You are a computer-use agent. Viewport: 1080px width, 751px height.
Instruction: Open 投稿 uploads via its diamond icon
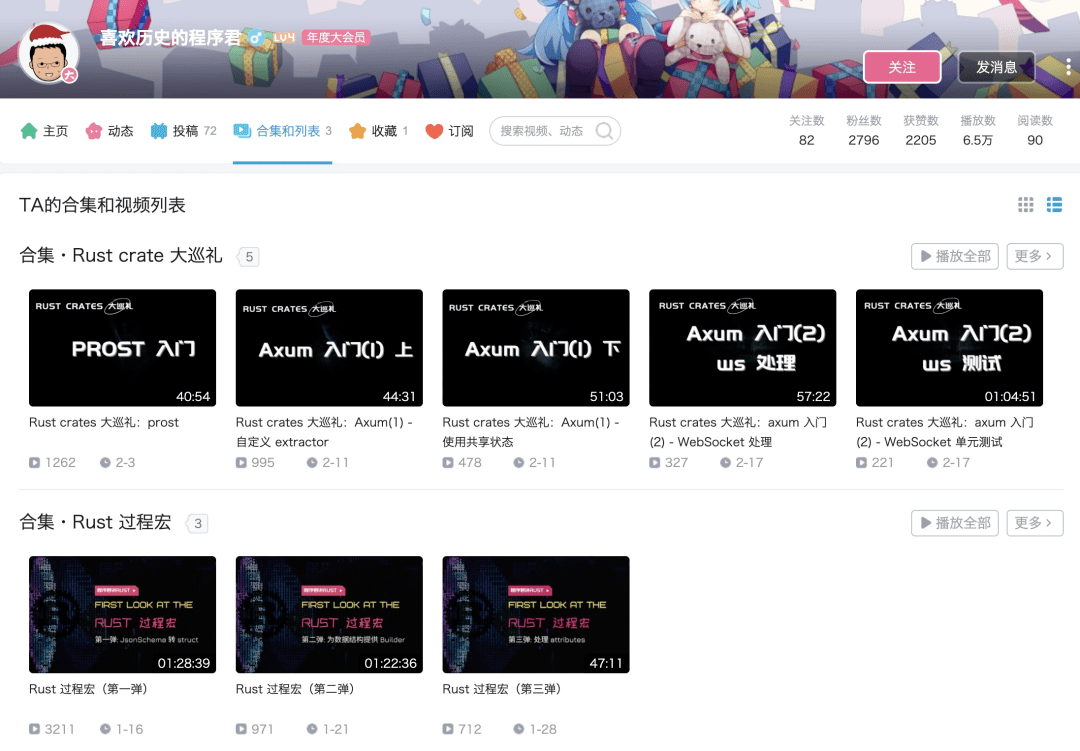point(160,130)
